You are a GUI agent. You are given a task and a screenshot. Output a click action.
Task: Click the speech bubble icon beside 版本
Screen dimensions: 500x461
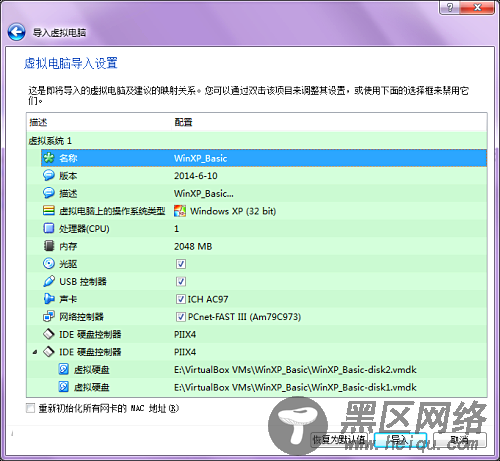[x=49, y=175]
